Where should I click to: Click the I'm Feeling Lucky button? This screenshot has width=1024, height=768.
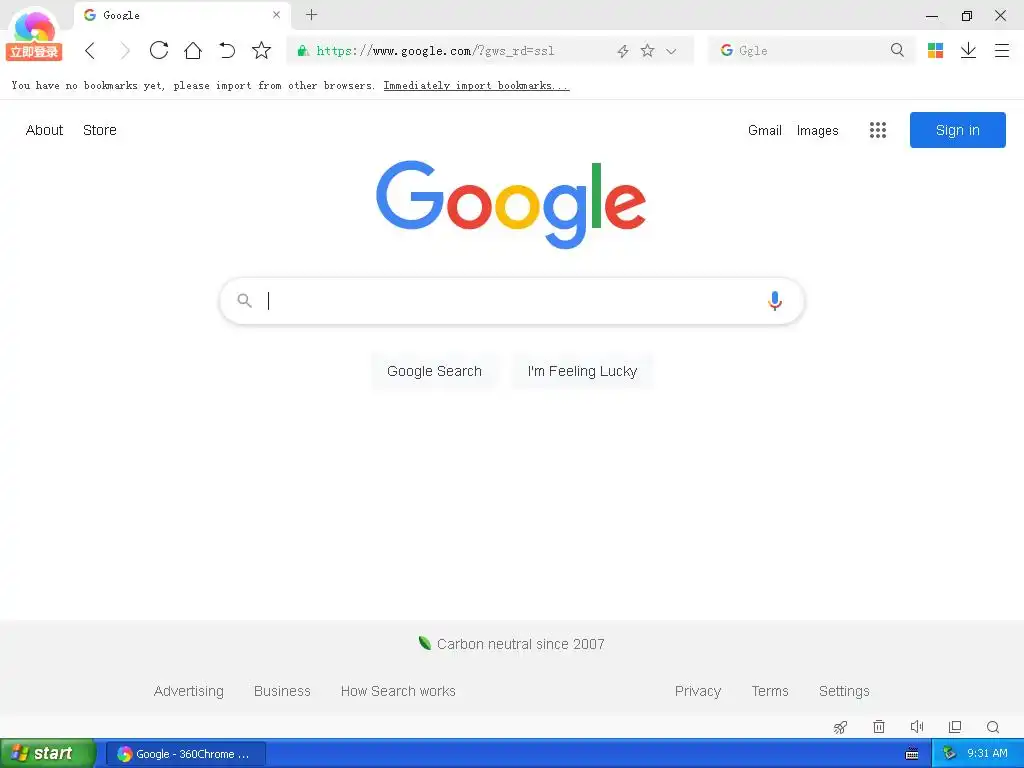[x=582, y=371]
